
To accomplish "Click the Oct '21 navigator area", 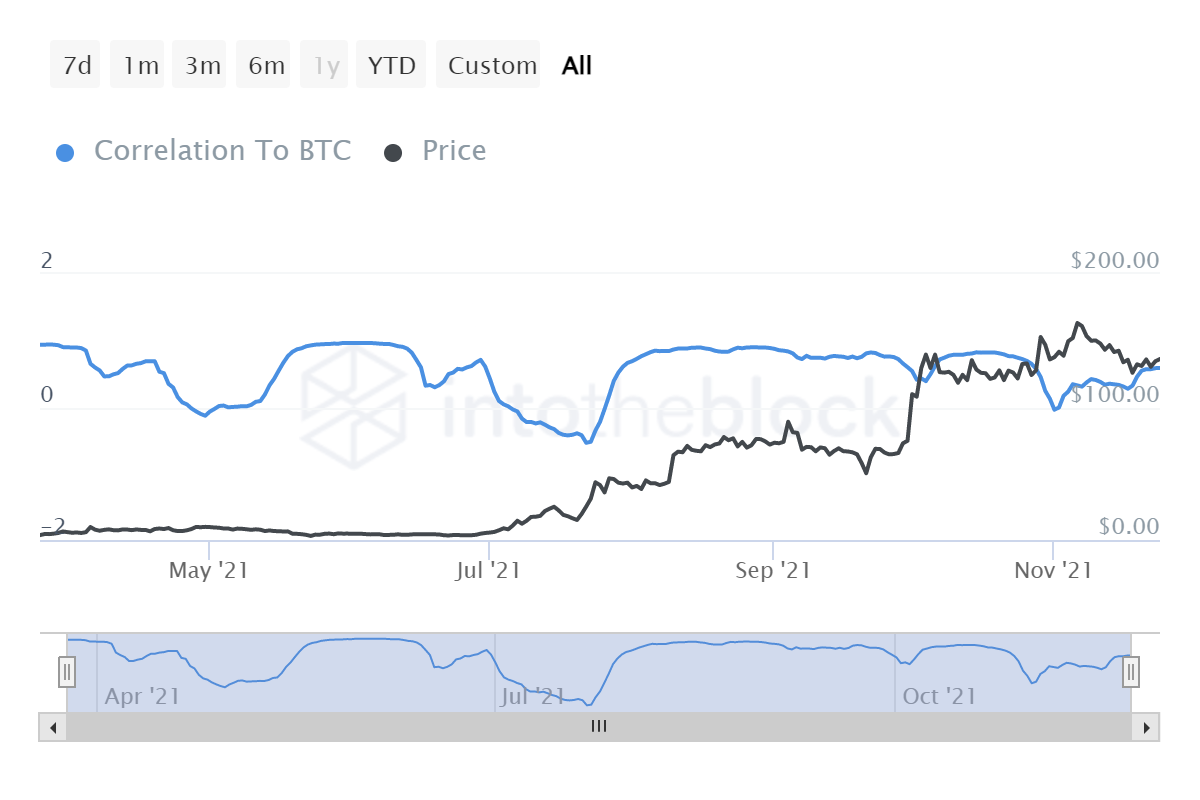I will [x=938, y=695].
